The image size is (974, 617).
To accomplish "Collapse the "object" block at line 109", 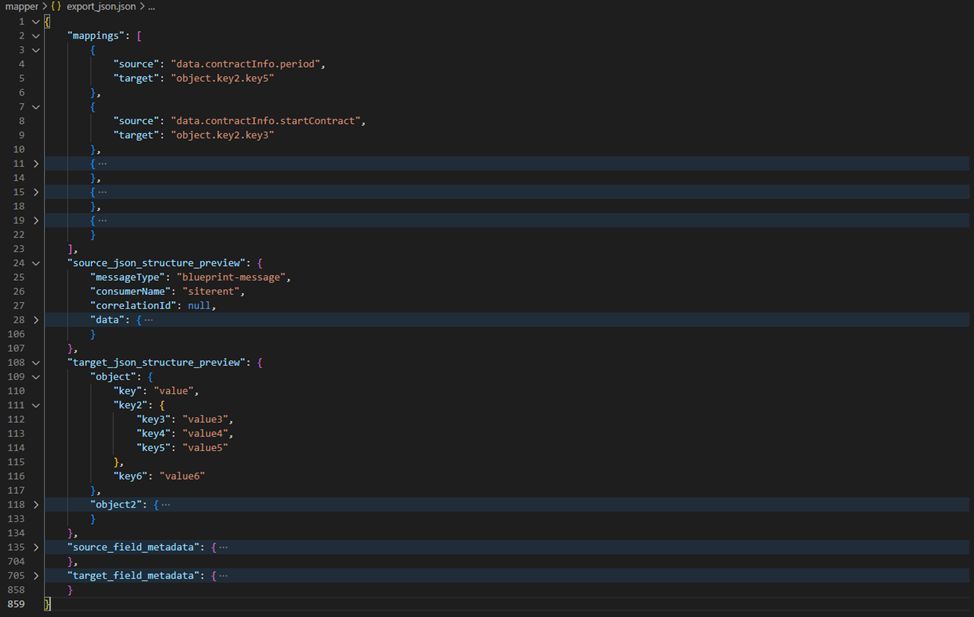I will [37, 377].
